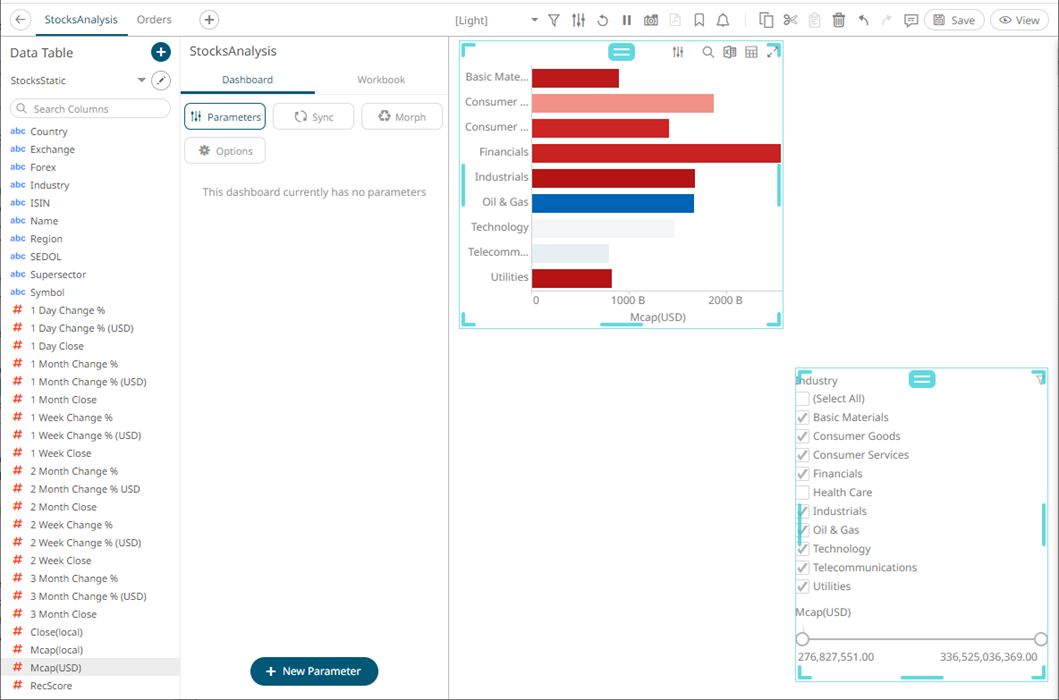Enable the Health Care checkbox

(802, 492)
